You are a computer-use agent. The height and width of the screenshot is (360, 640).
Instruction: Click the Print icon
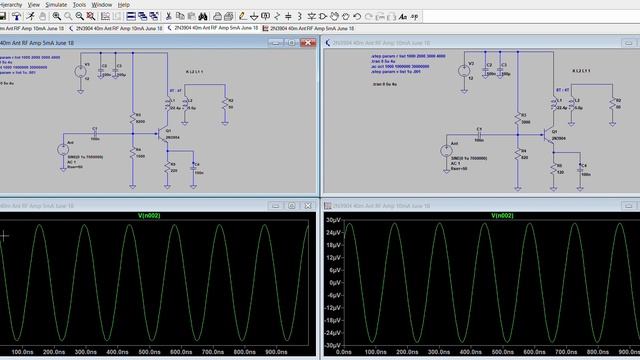pos(229,16)
